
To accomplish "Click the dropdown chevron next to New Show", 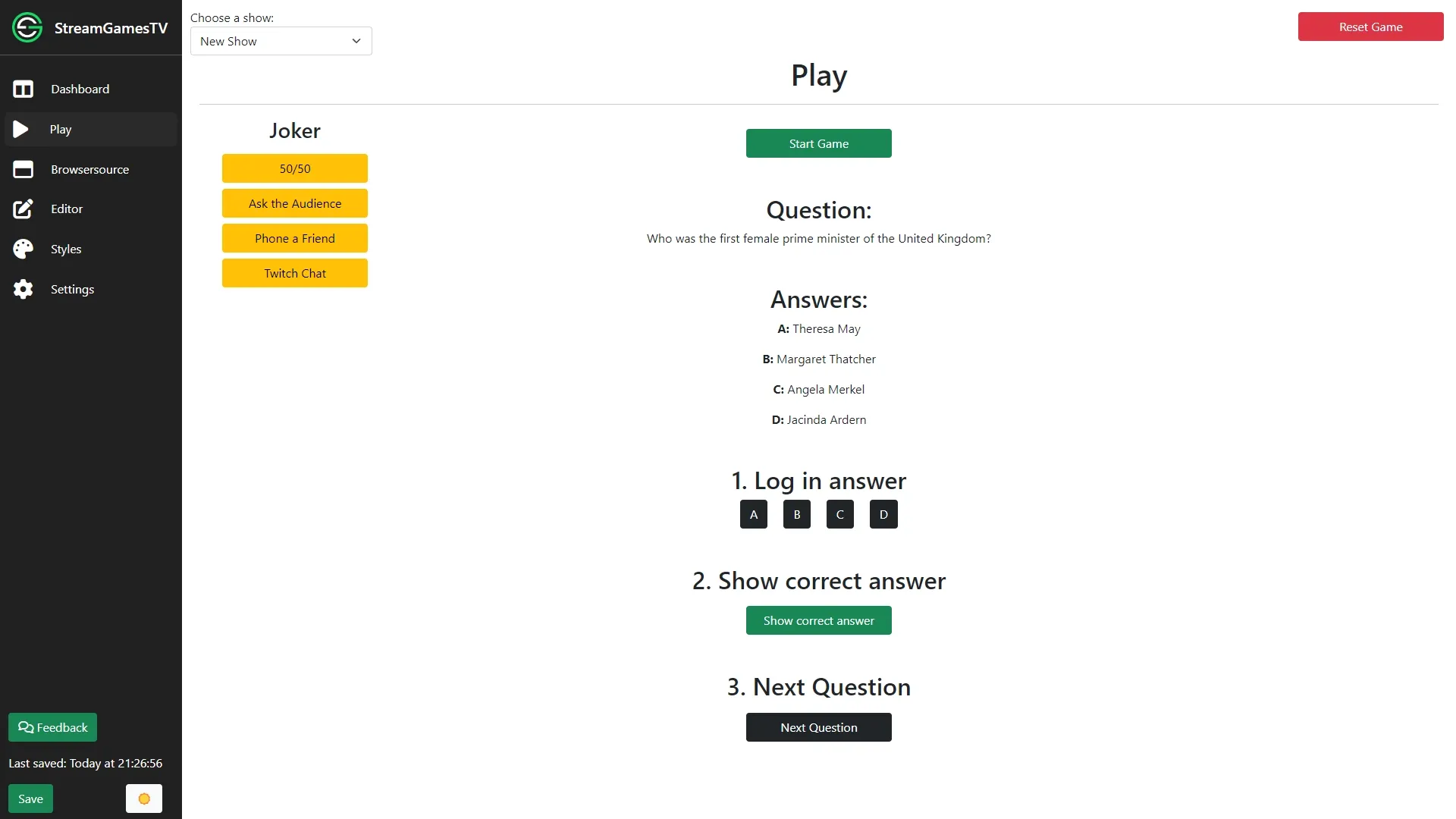I will (x=356, y=41).
